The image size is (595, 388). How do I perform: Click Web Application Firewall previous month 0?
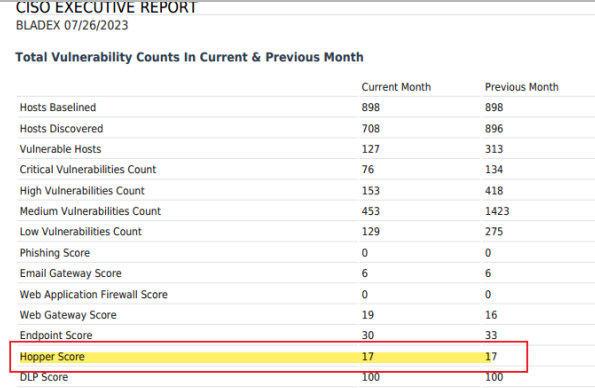(488, 295)
